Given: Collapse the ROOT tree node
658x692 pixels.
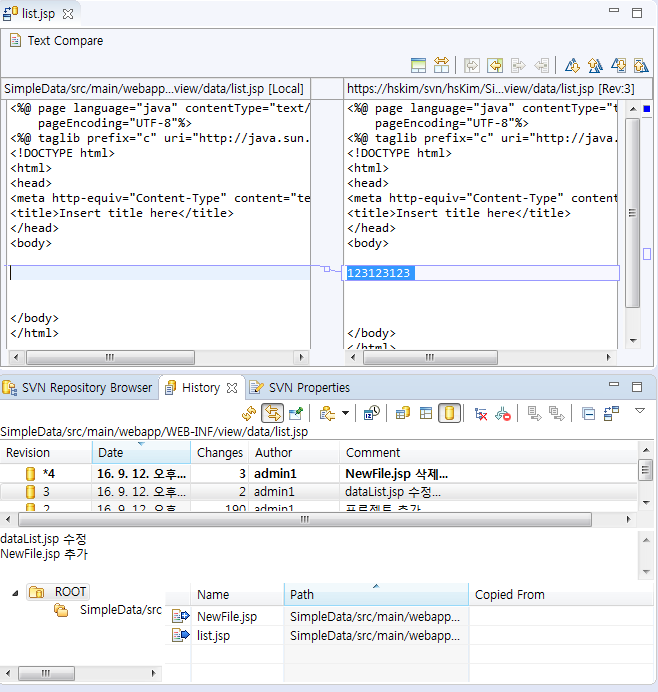Looking at the screenshot, I should coord(15,593).
